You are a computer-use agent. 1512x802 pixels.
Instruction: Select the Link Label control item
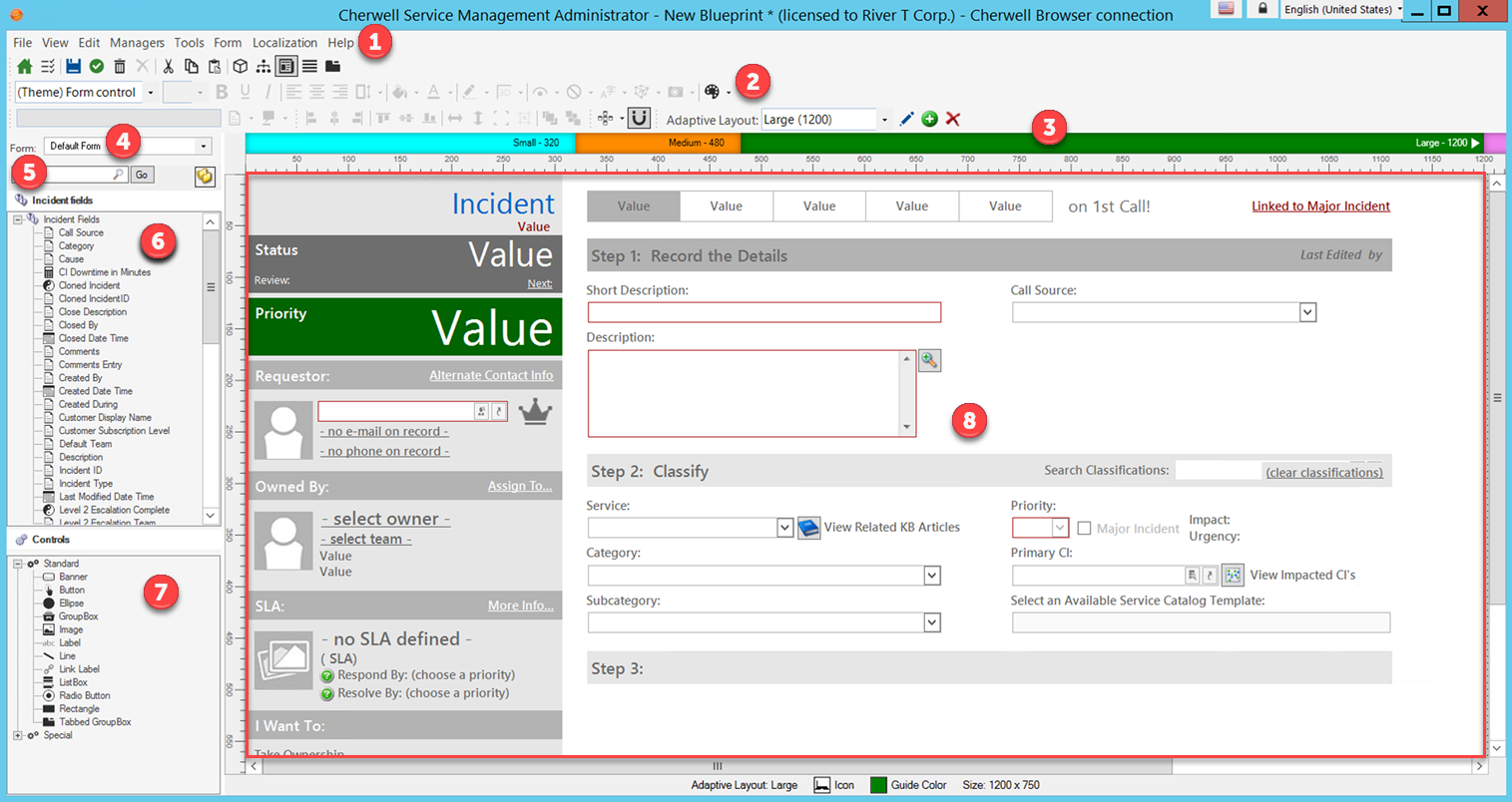[x=79, y=669]
